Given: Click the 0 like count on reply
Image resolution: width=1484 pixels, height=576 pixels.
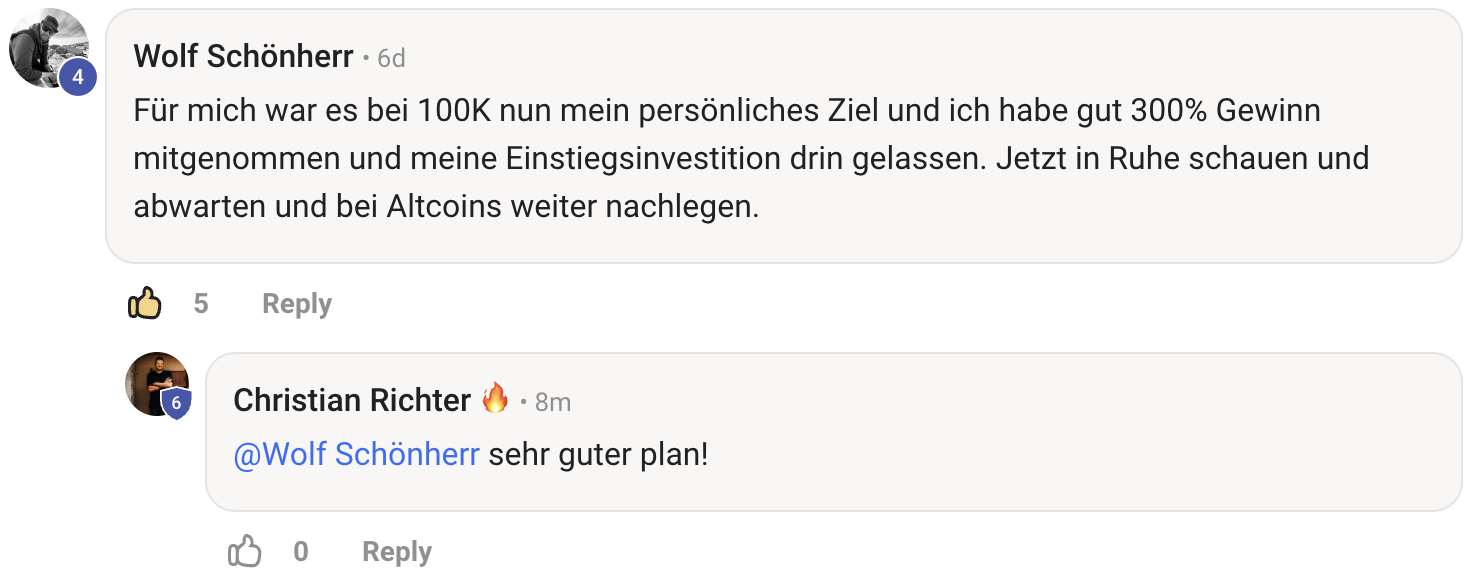Looking at the screenshot, I should click(301, 552).
